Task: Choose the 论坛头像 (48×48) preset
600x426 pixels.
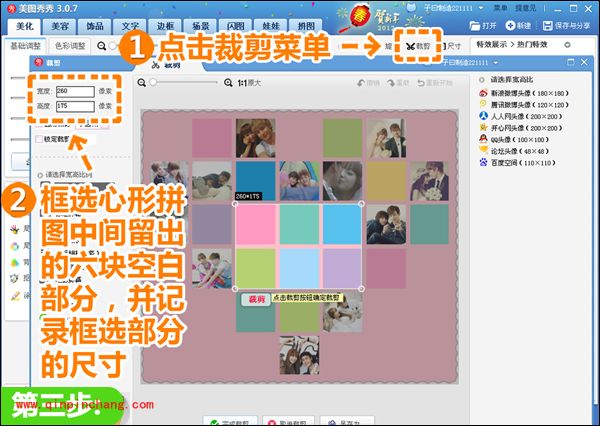Action: tap(514, 151)
